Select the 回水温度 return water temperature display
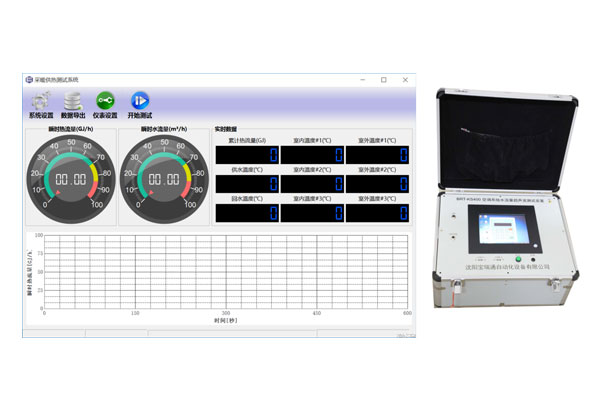The width and height of the screenshot is (600, 400). click(x=246, y=213)
